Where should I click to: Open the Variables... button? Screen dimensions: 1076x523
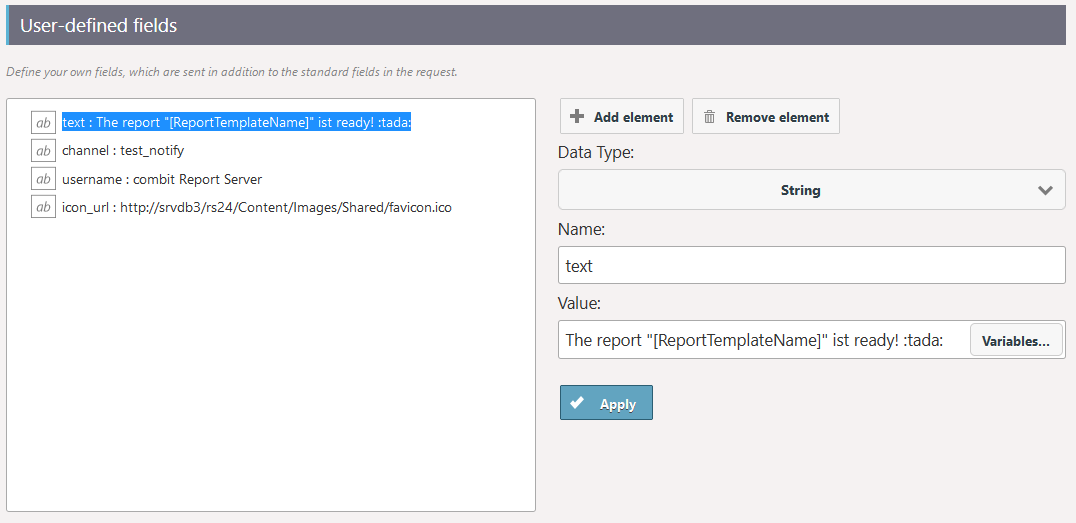tap(1016, 340)
